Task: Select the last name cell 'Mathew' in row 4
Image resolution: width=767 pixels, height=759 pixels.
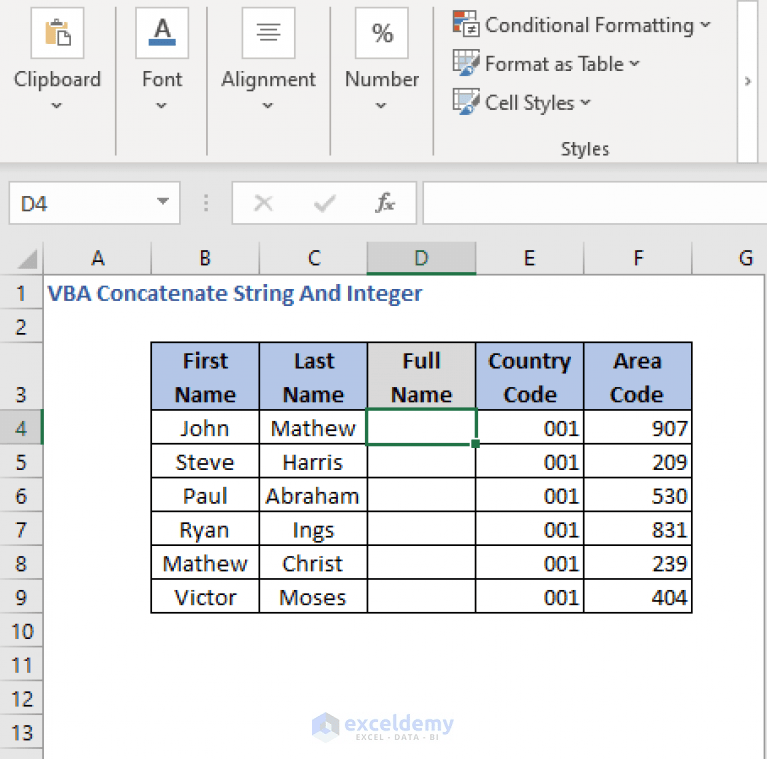Action: point(314,427)
